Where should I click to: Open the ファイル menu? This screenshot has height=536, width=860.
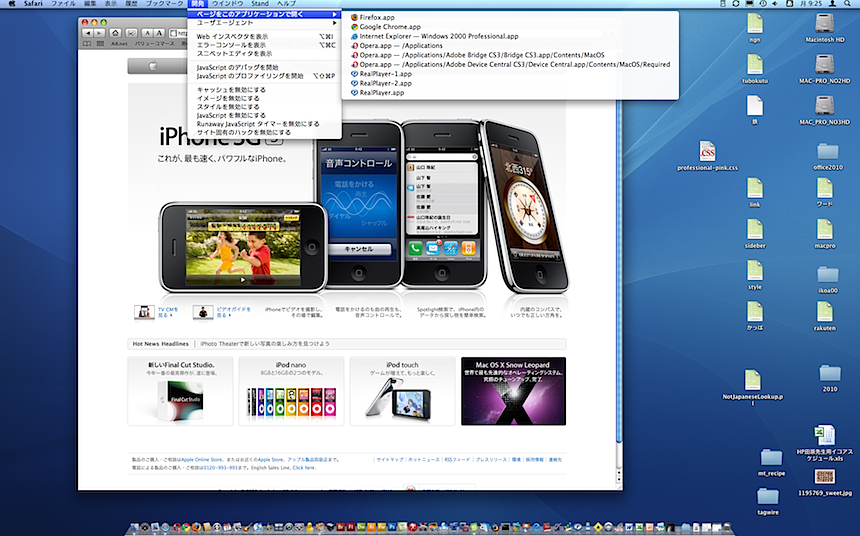pyautogui.click(x=63, y=3)
